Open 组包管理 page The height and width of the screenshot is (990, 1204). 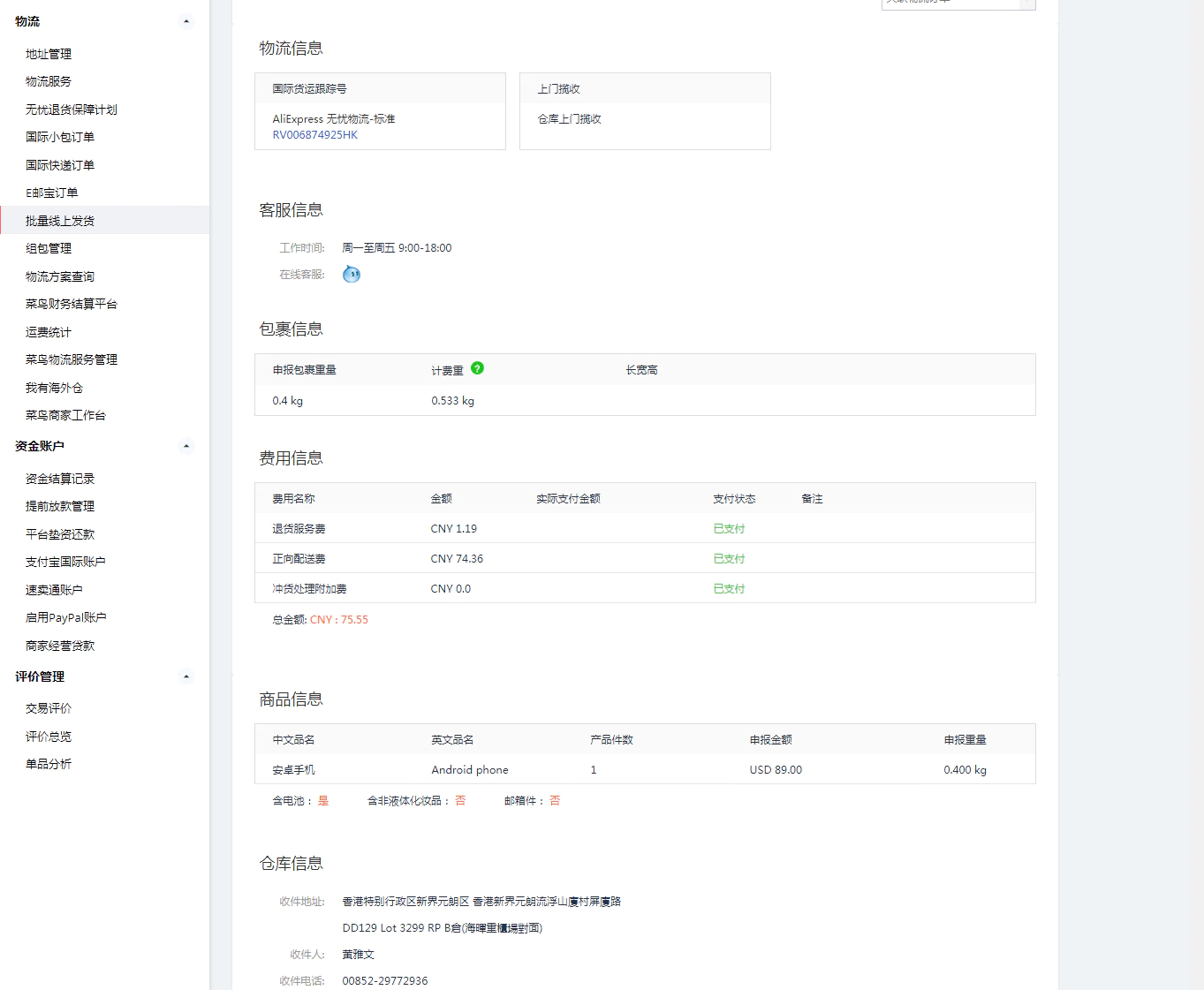click(x=49, y=248)
